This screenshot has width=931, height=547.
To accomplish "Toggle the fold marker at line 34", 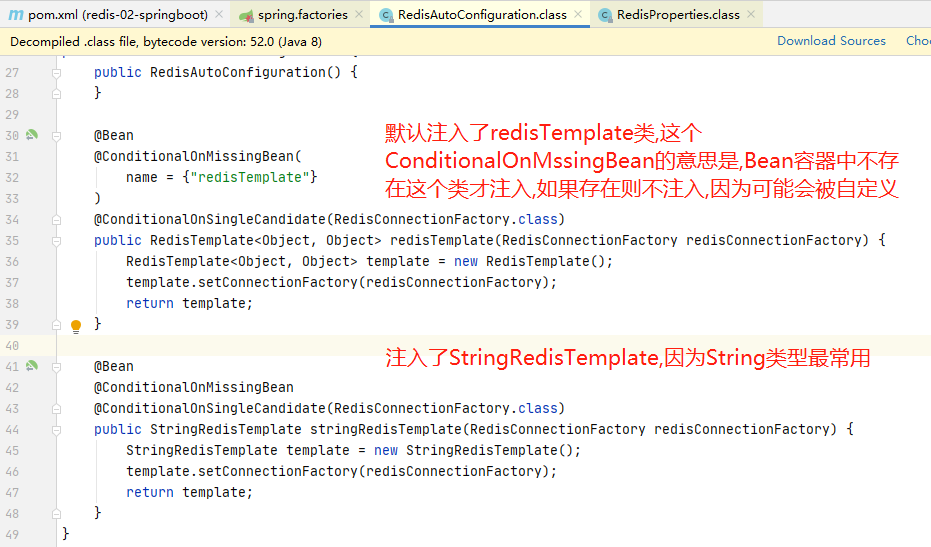I will [56, 220].
